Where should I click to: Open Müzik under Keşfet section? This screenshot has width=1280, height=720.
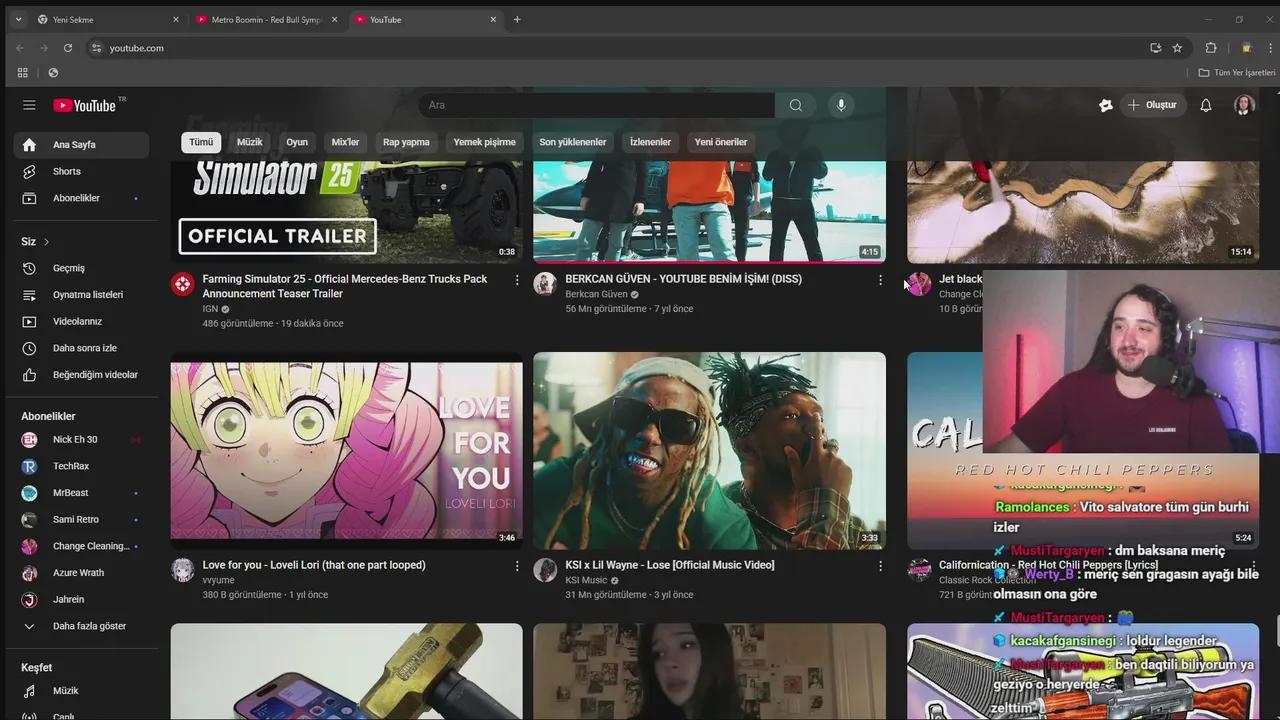pyautogui.click(x=81, y=691)
